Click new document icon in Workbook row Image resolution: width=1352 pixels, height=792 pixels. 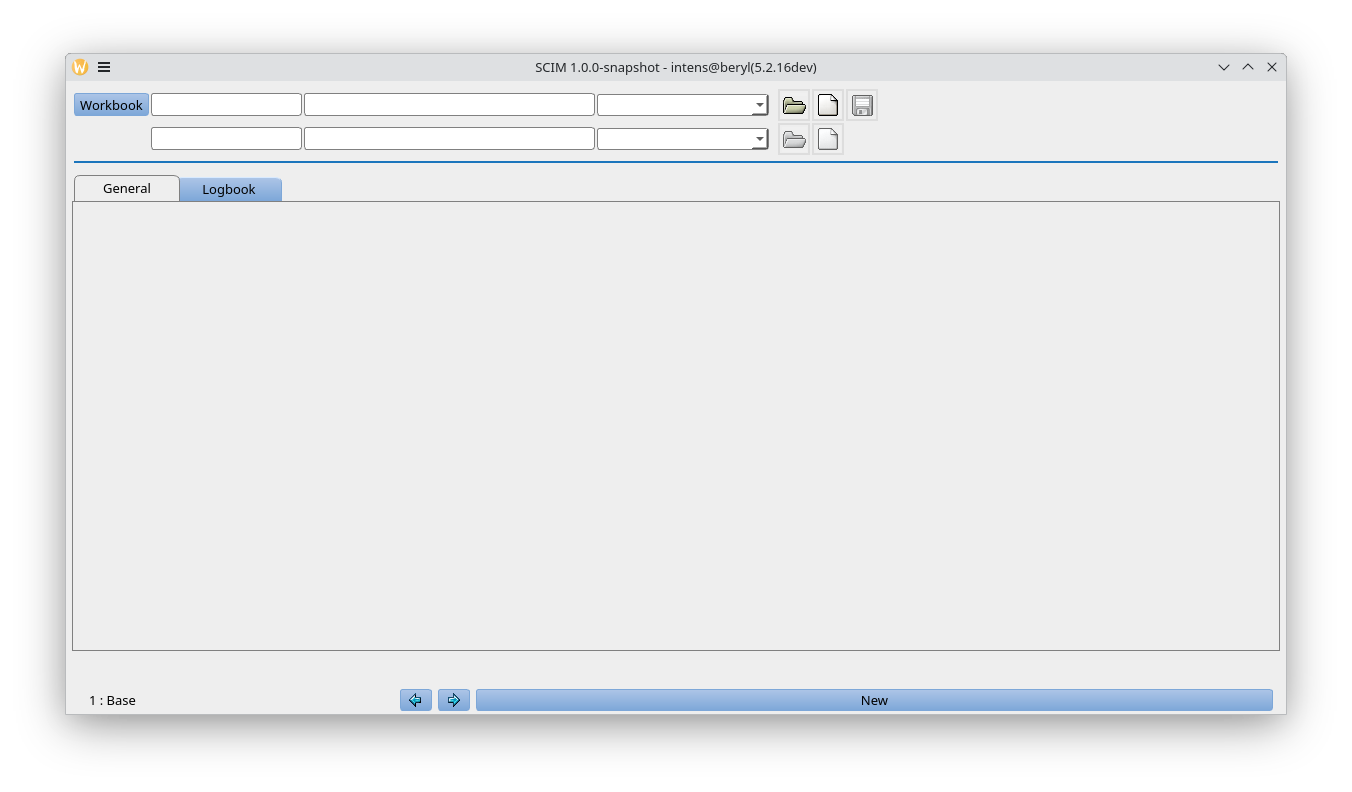828,105
